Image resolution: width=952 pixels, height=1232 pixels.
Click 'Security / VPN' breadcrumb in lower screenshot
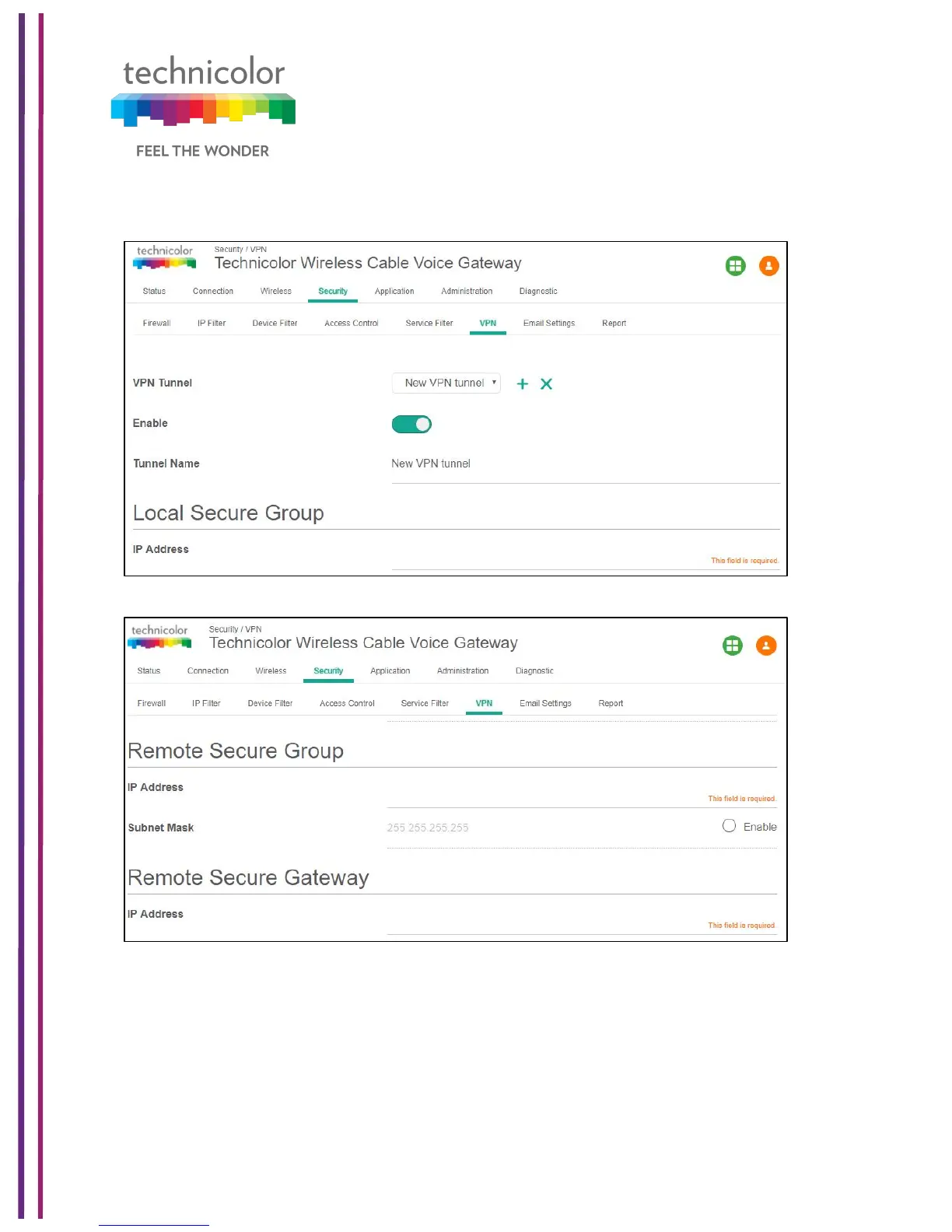click(x=235, y=629)
